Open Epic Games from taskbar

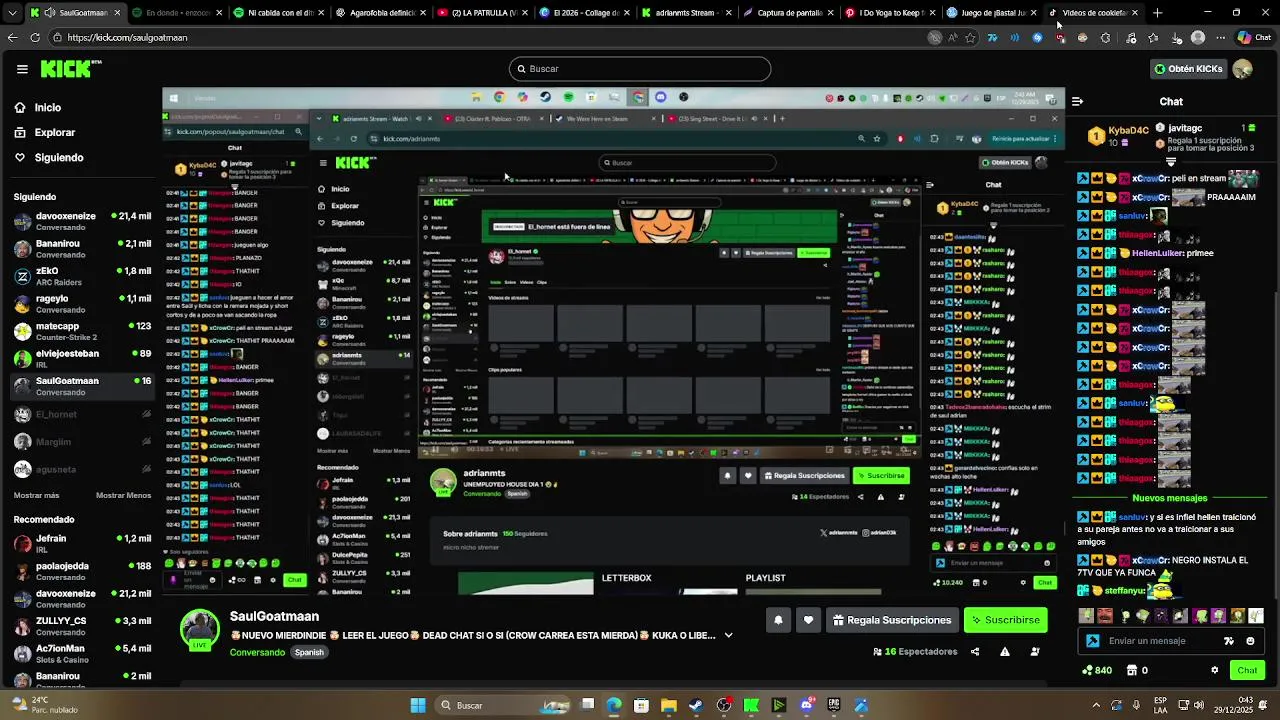834,705
